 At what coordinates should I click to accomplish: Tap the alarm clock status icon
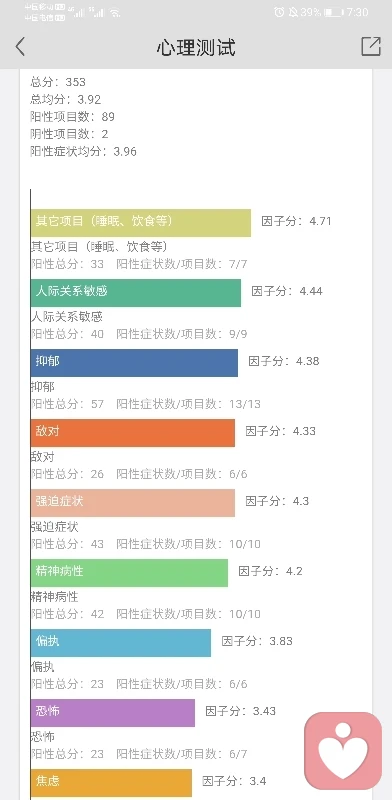(279, 12)
